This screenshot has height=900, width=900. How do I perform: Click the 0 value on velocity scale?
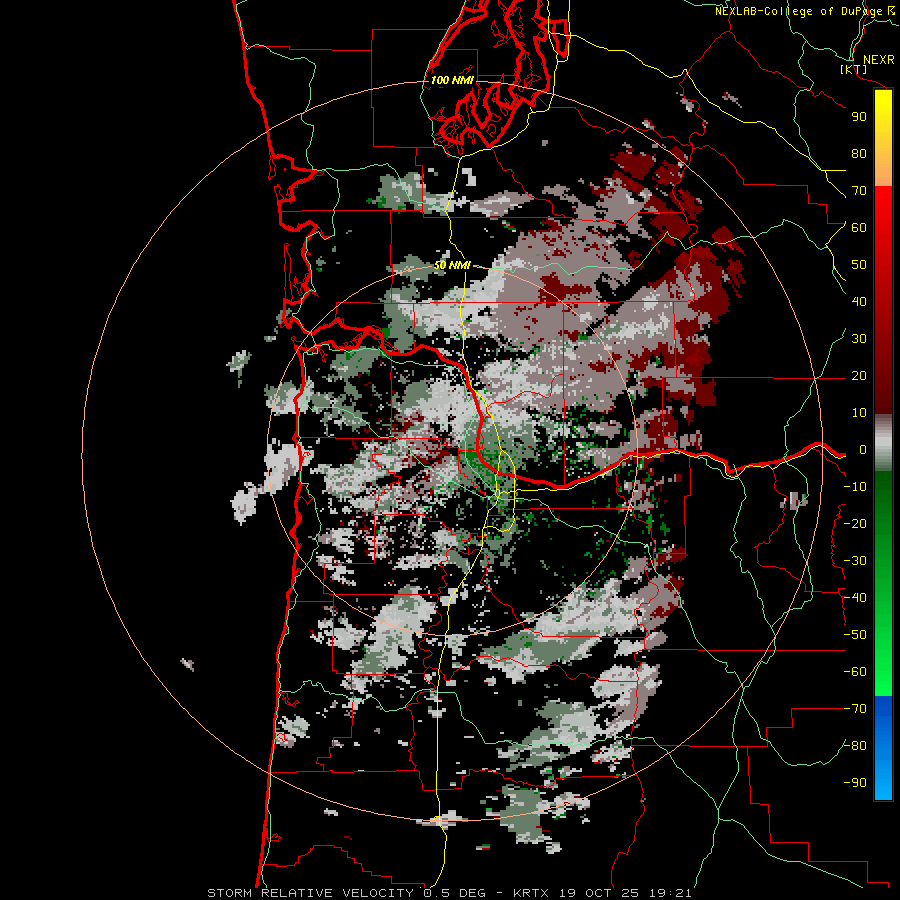point(863,450)
